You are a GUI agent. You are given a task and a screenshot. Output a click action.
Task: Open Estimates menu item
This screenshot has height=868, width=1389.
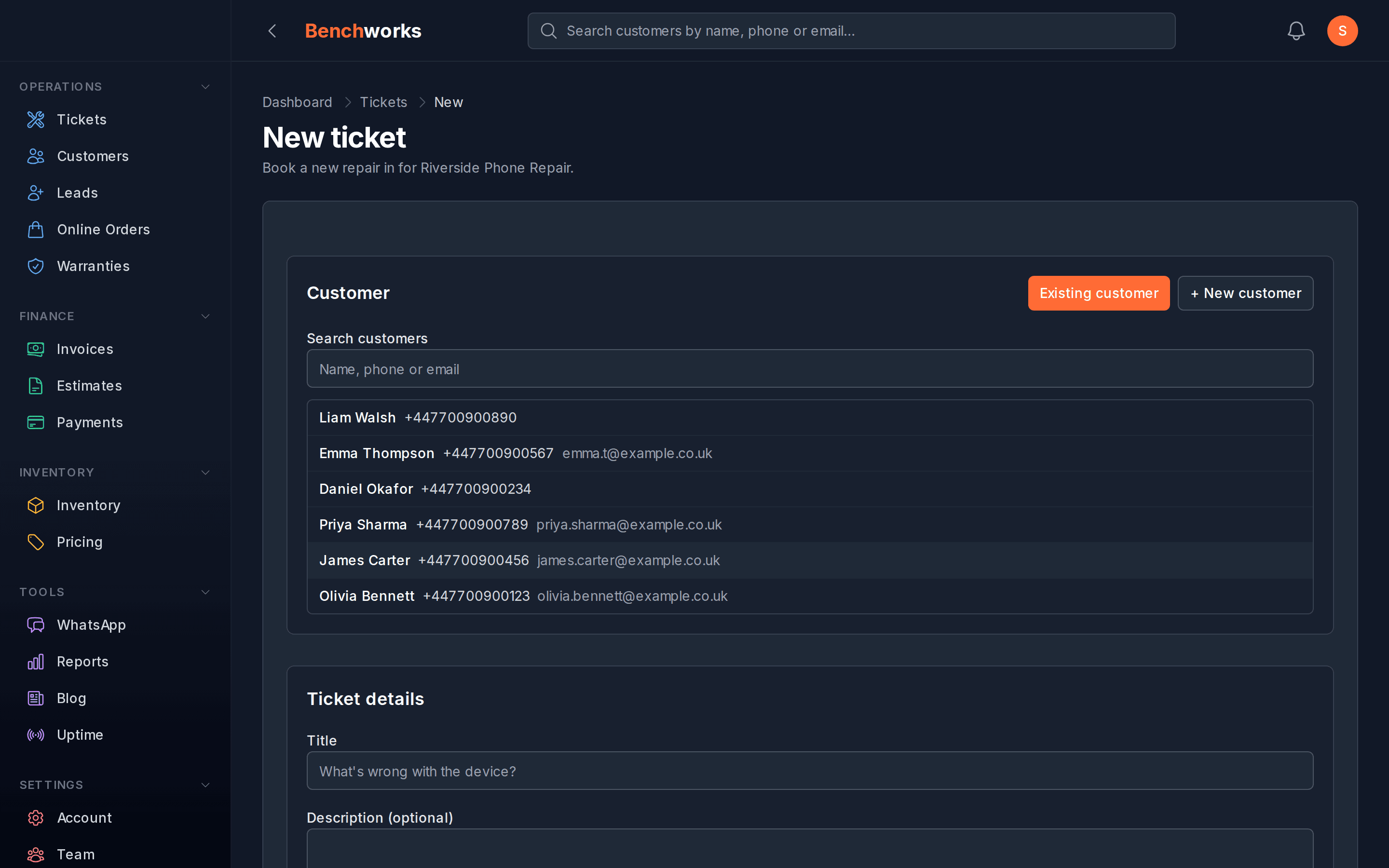tap(115, 386)
